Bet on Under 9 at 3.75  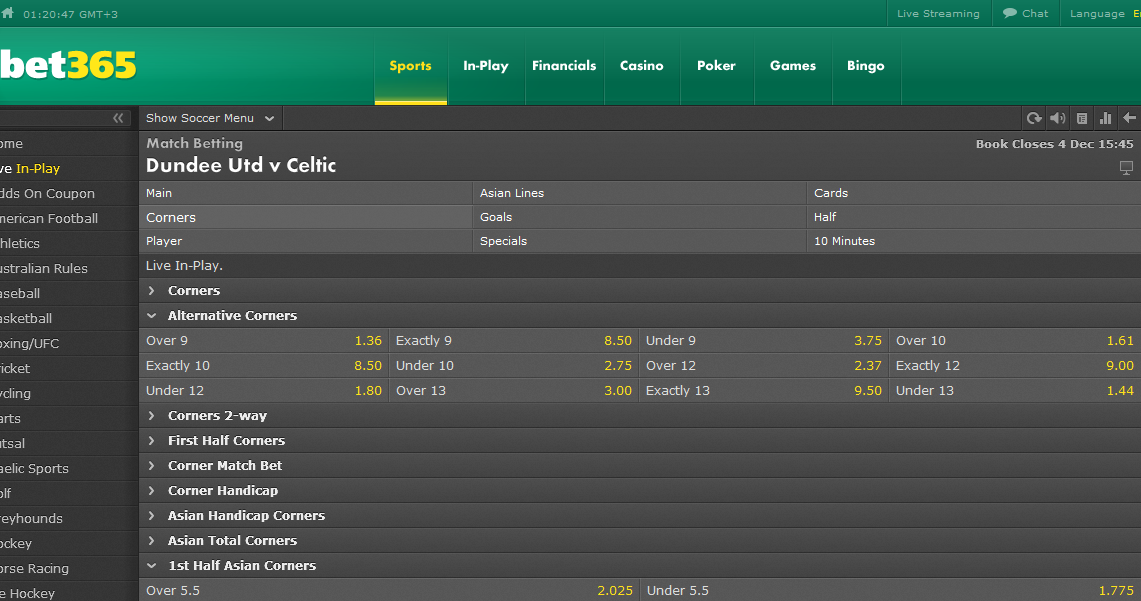pyautogui.click(x=763, y=341)
